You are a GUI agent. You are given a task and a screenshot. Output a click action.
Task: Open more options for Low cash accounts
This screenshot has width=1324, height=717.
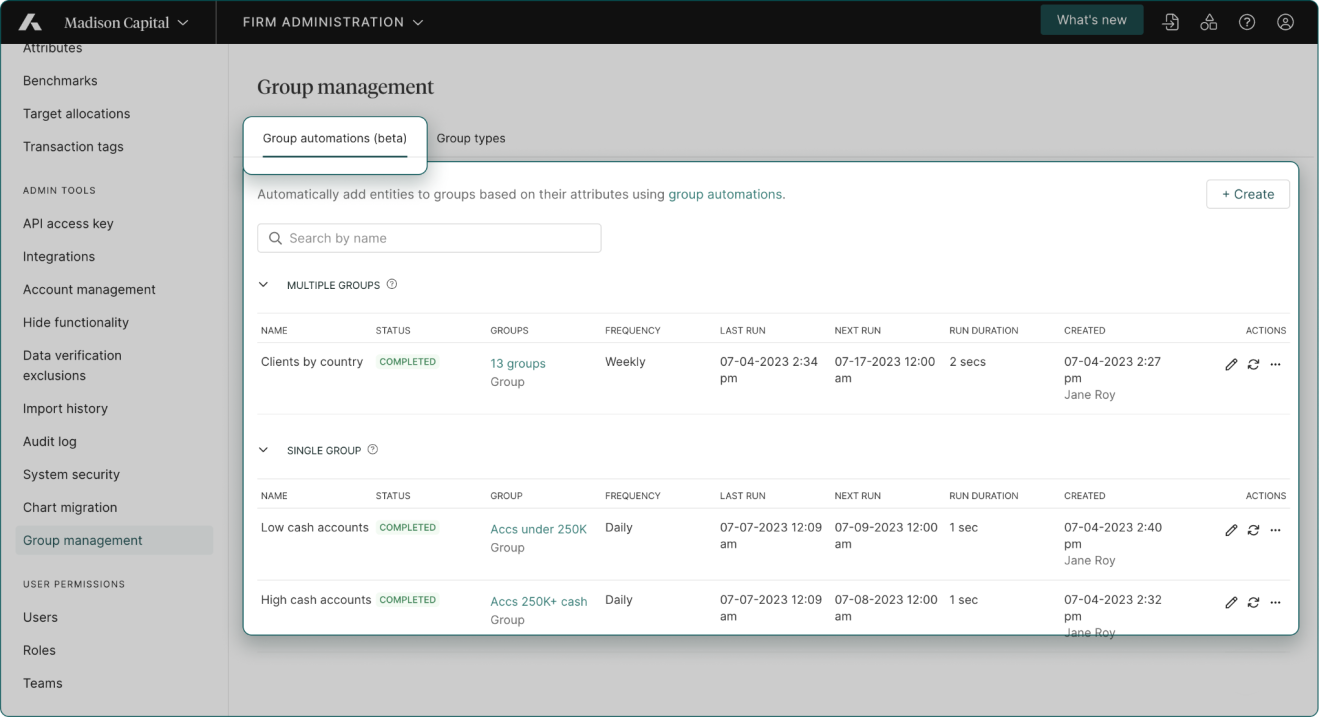(x=1275, y=530)
